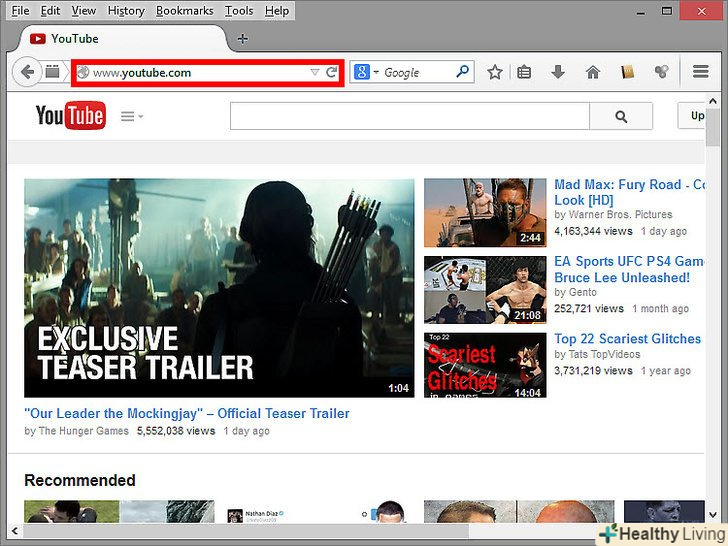
Task: Open the Downloads arrow icon
Action: 558,72
